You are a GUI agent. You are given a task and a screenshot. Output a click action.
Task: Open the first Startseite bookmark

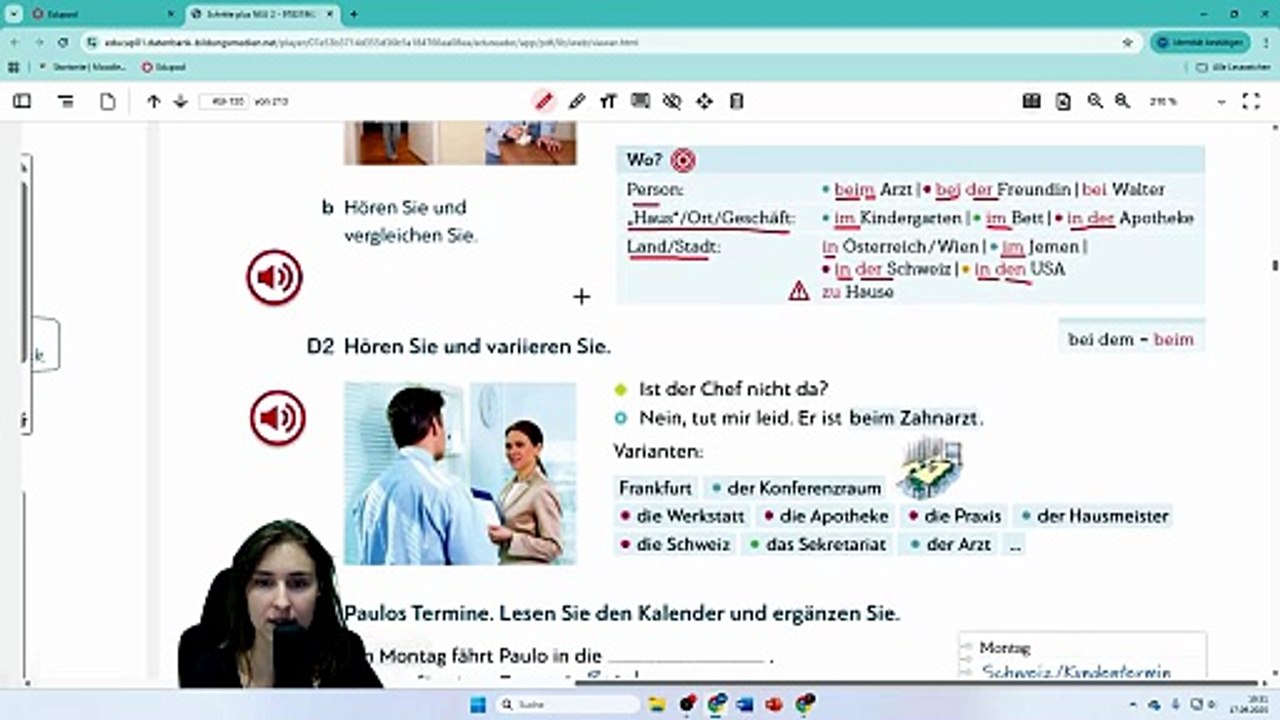pos(81,67)
